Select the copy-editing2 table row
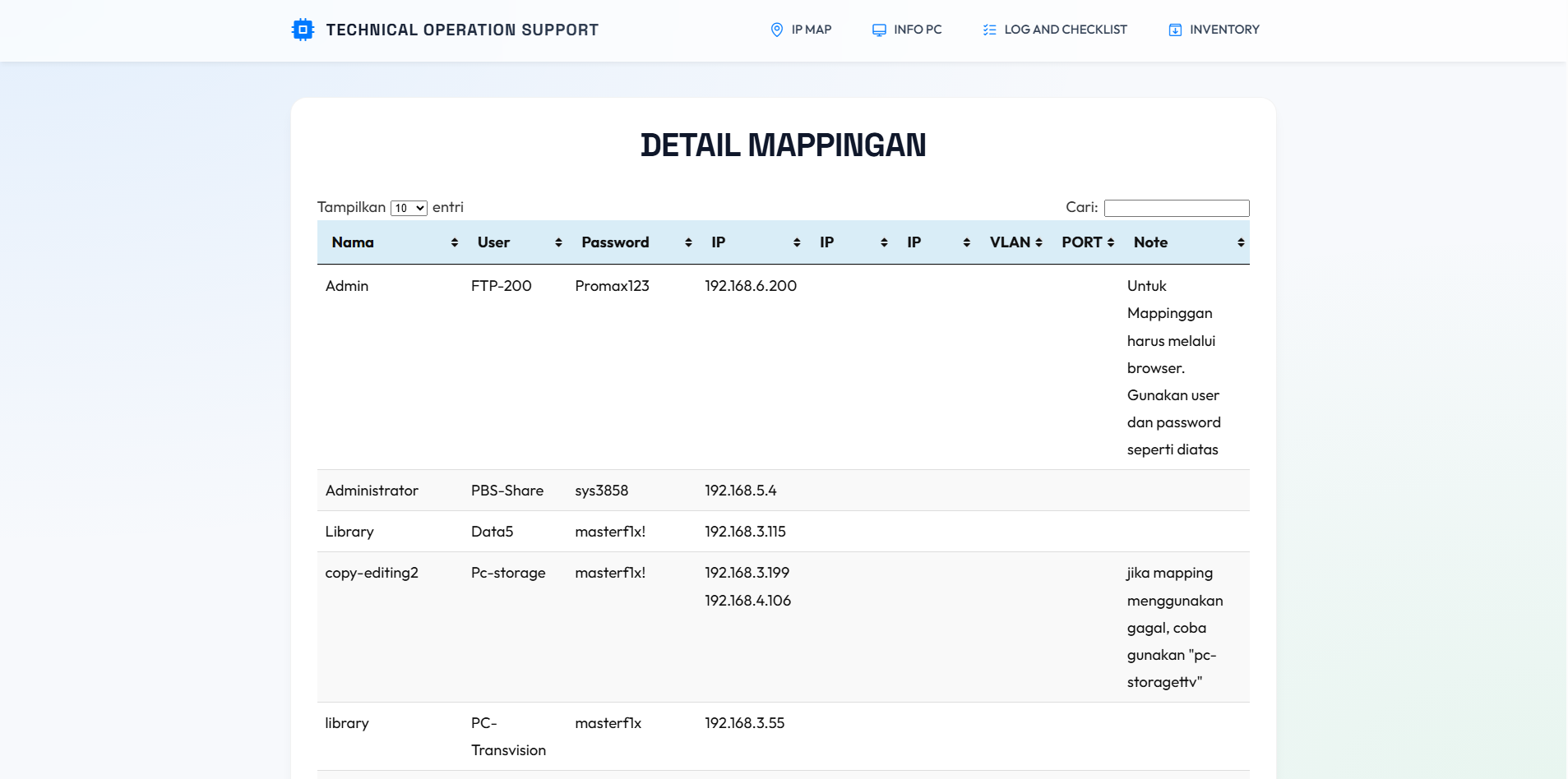Viewport: 1568px width, 779px height. (781, 627)
